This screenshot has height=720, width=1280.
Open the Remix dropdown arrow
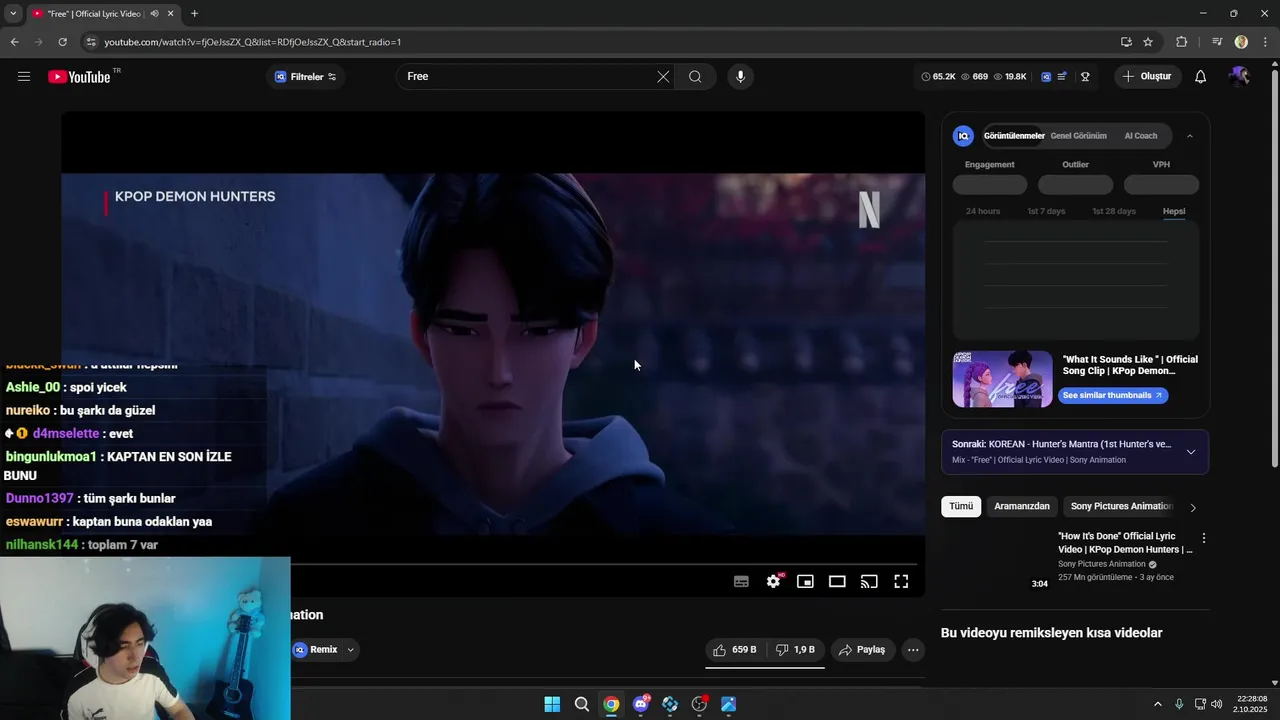point(350,650)
